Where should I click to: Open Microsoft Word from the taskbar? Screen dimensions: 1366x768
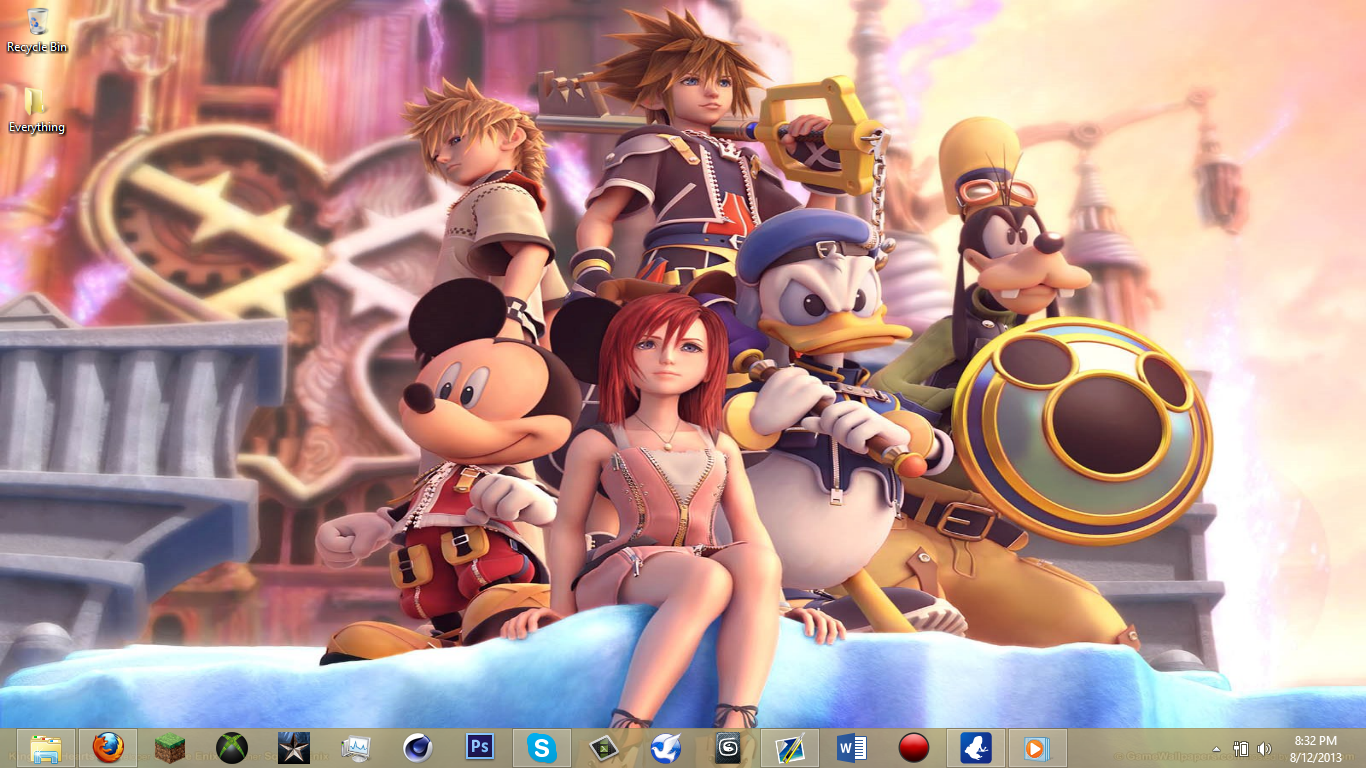tap(852, 748)
